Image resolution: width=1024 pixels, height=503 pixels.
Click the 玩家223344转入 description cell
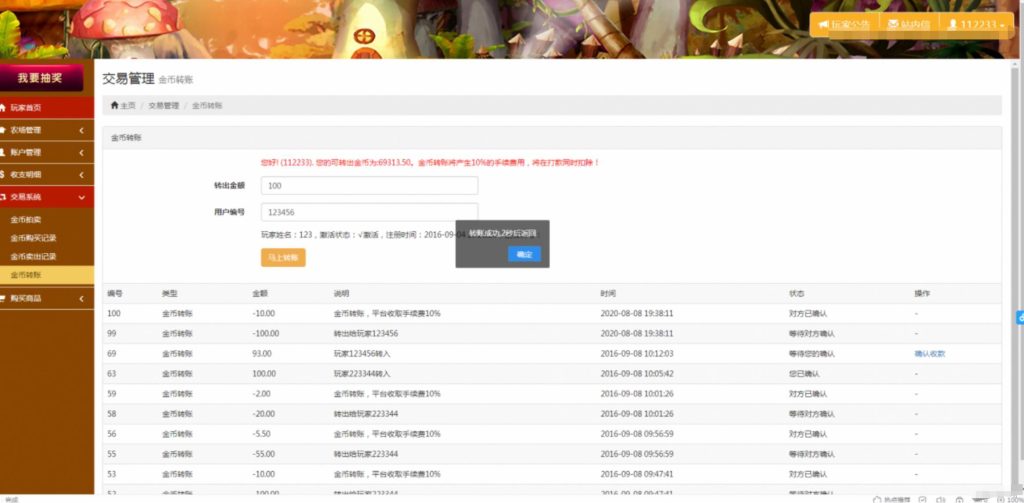(x=362, y=374)
